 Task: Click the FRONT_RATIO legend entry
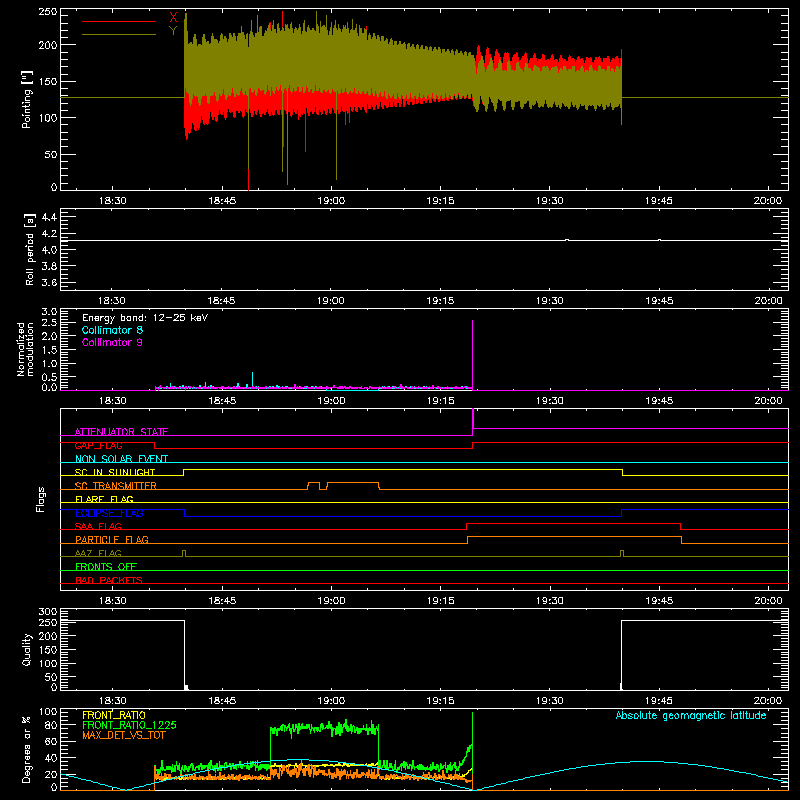[x=114, y=715]
